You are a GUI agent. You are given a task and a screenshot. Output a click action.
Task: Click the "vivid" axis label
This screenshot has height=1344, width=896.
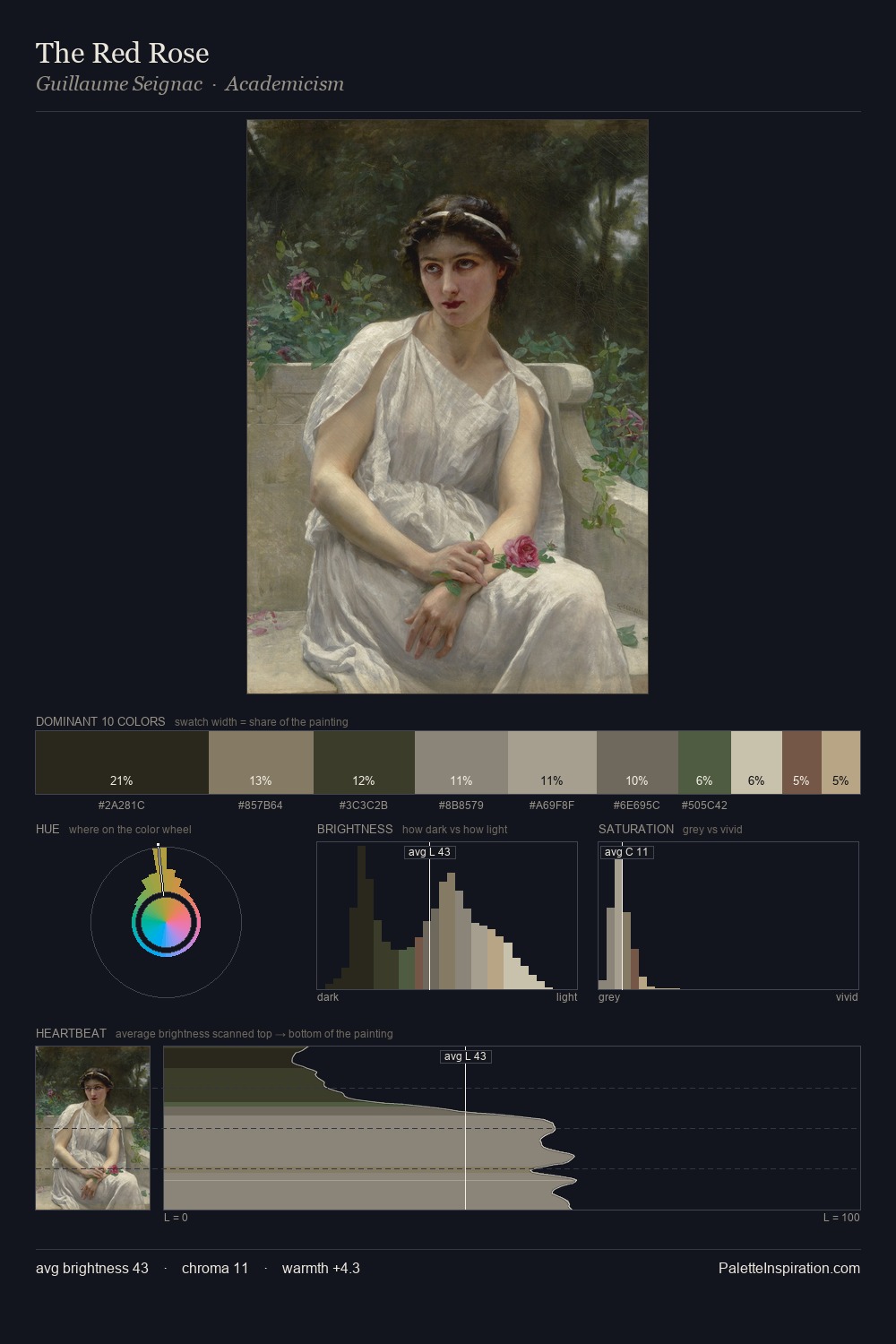[x=847, y=997]
